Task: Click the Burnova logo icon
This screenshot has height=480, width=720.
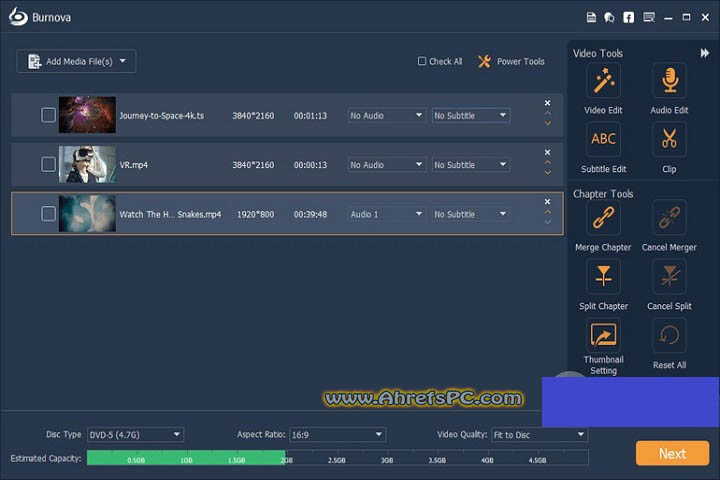Action: tap(18, 17)
